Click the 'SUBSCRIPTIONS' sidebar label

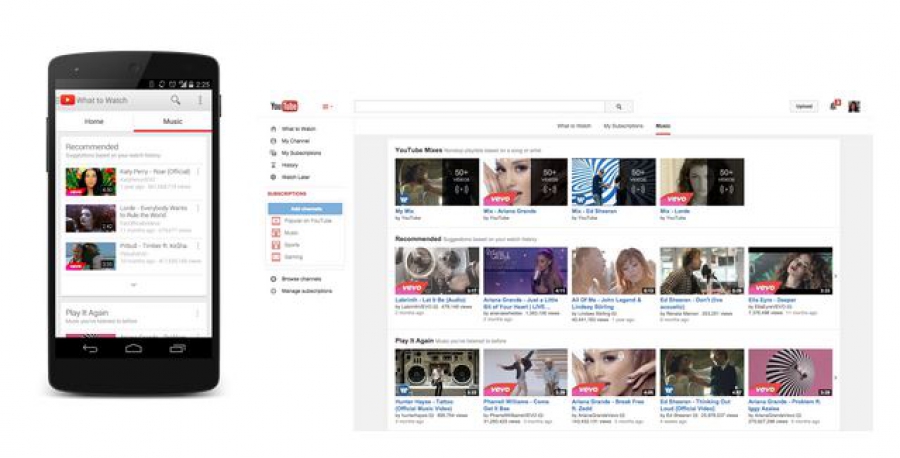point(287,194)
